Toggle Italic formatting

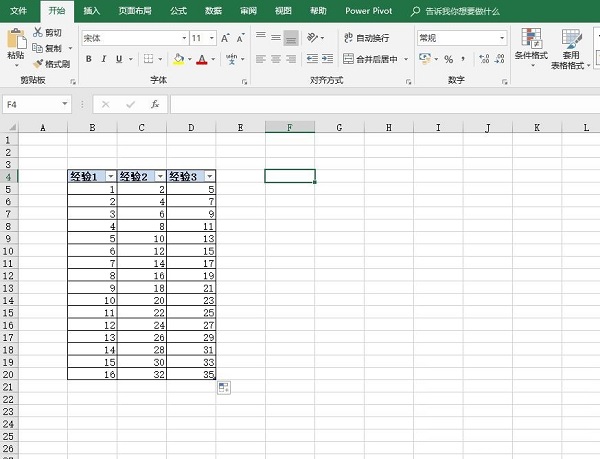[103, 59]
